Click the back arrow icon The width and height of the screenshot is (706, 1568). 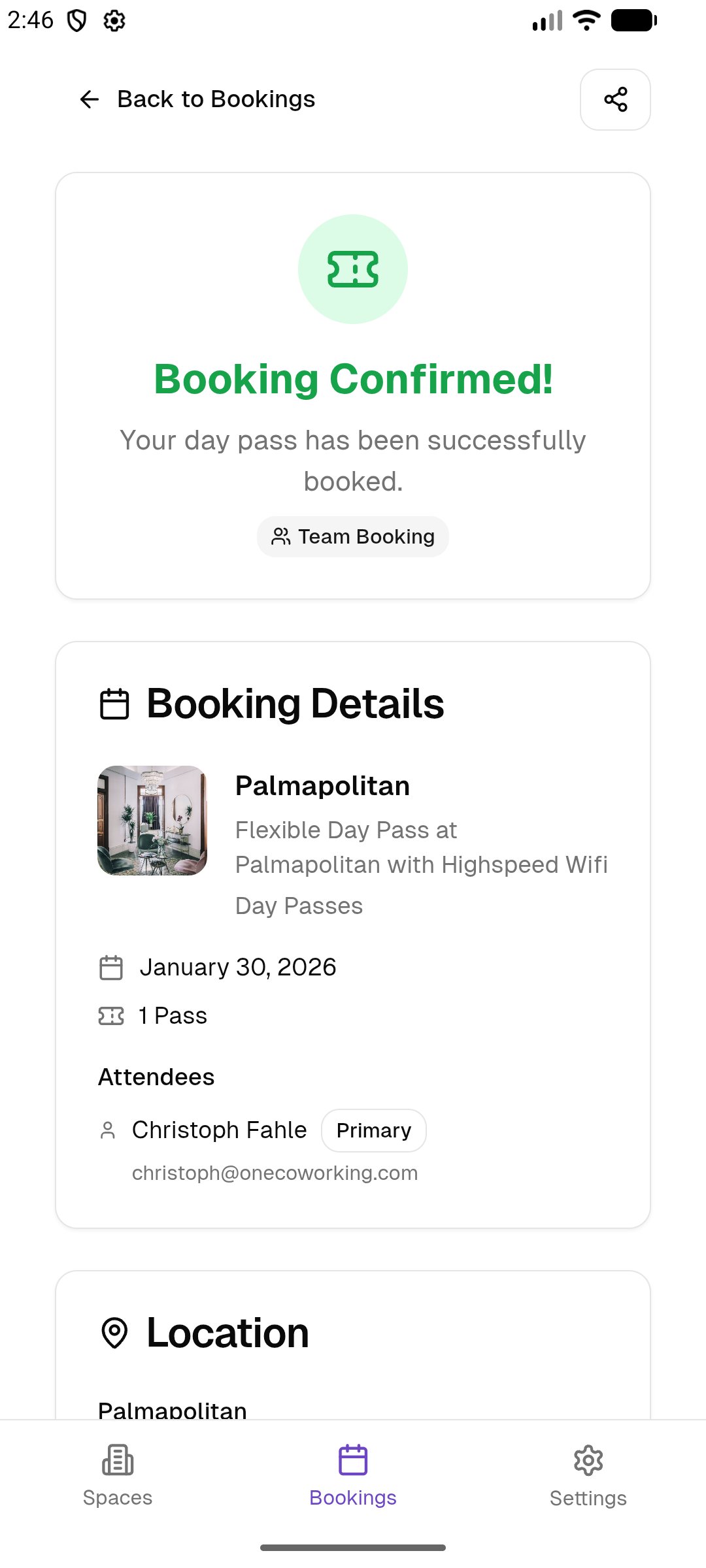click(x=89, y=99)
